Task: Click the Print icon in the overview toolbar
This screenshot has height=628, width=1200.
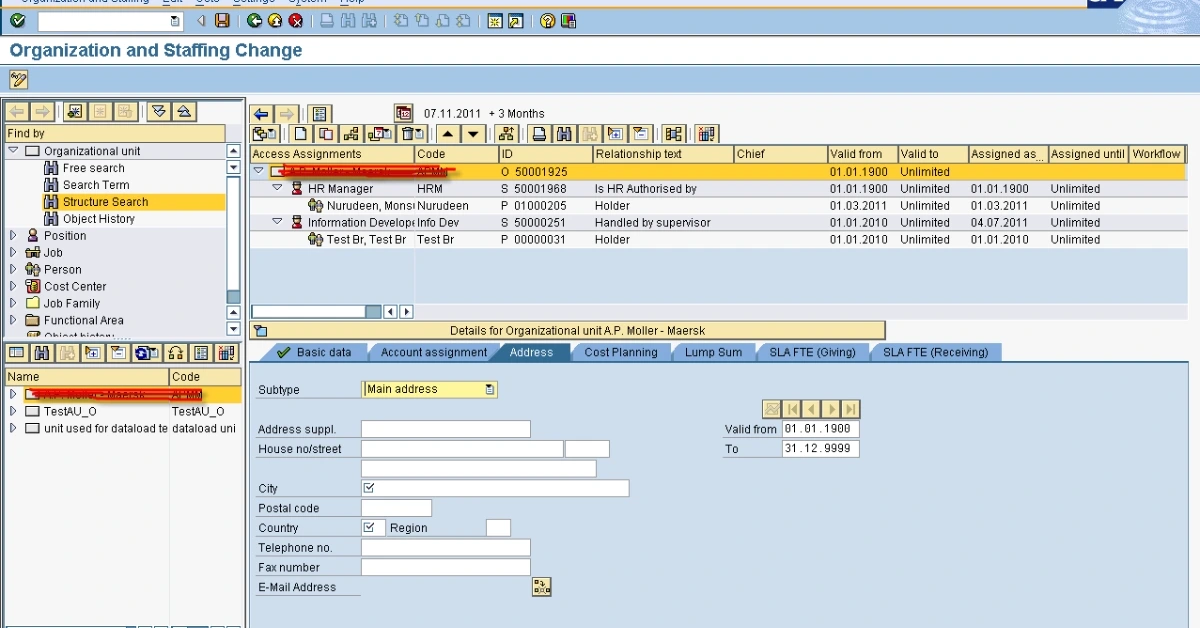Action: tap(539, 134)
